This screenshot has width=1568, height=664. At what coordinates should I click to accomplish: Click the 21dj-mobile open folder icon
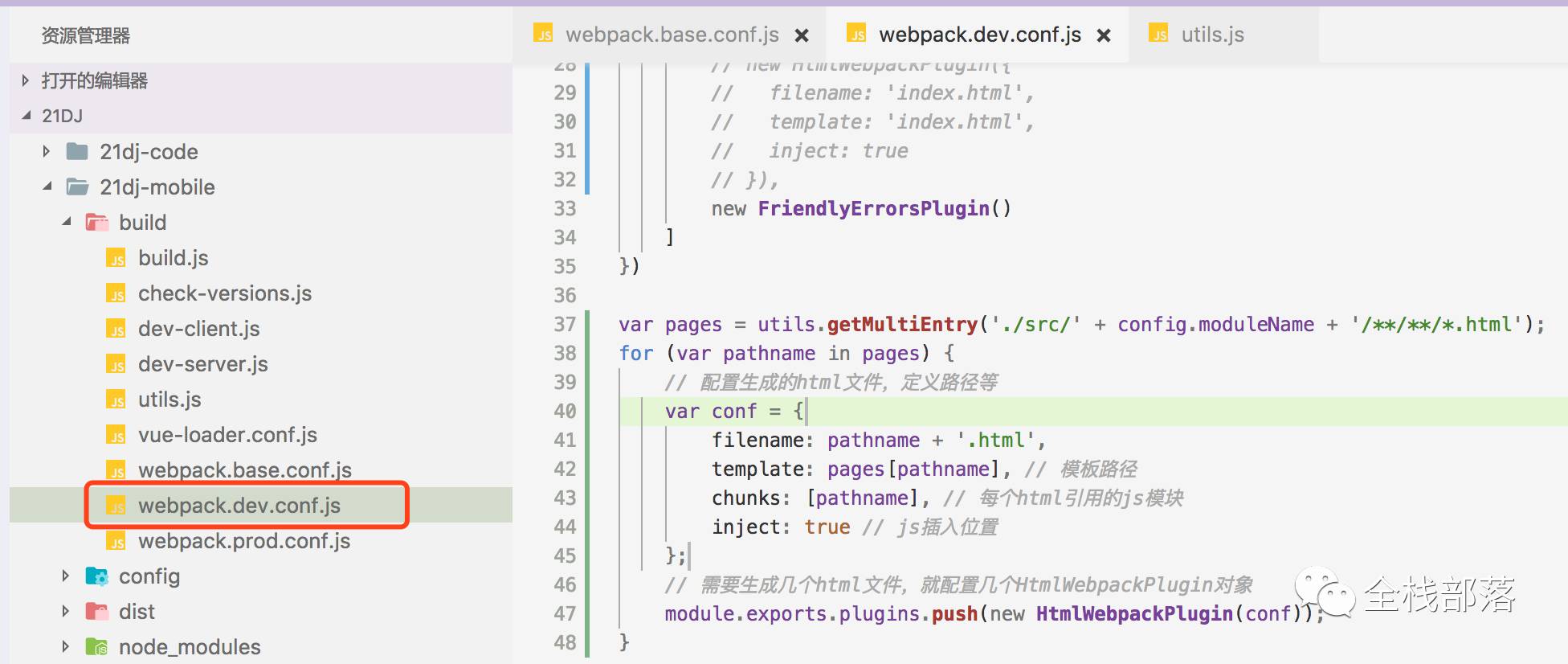[77, 186]
